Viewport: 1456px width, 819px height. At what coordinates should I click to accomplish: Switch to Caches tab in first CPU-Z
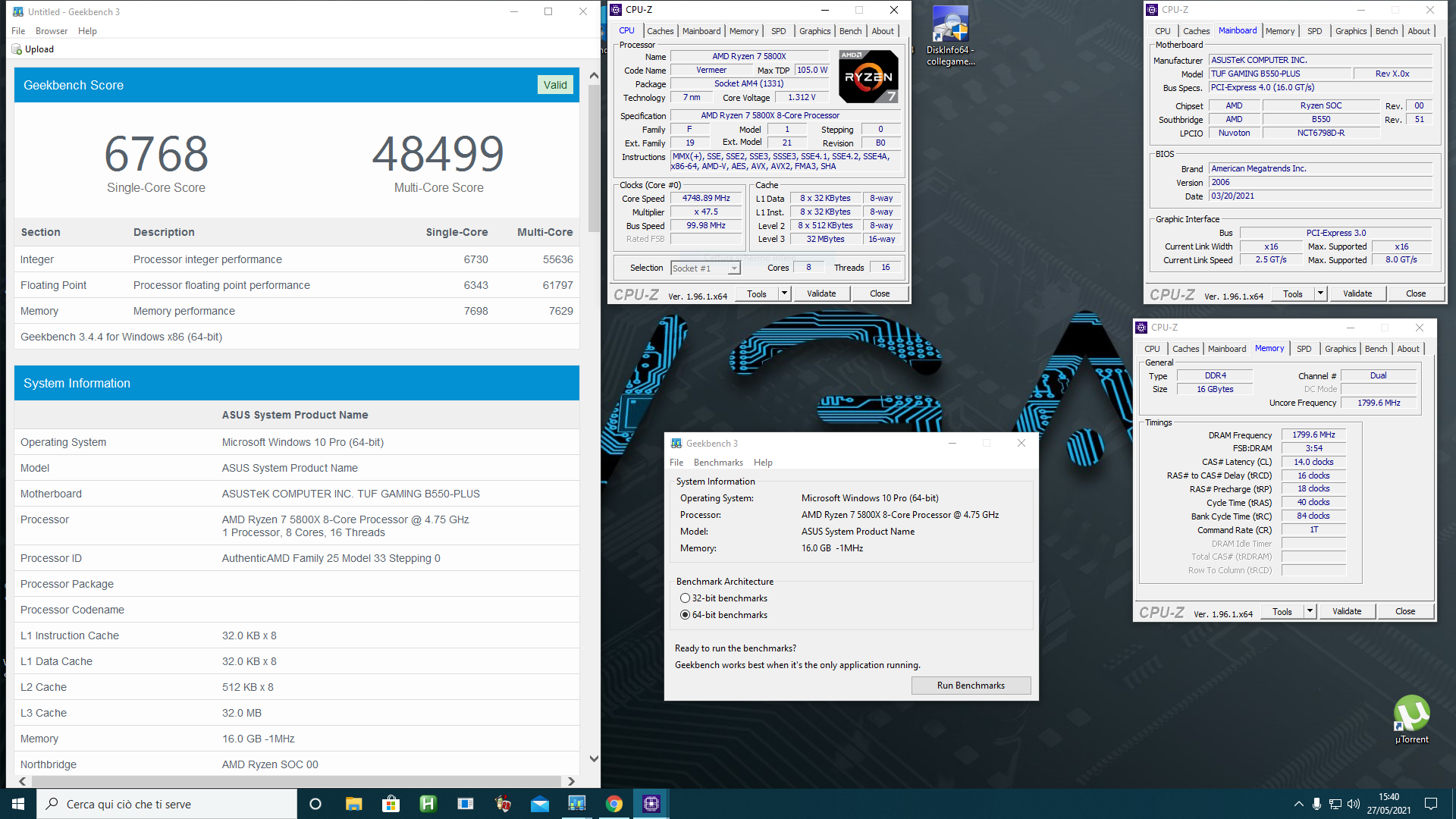[660, 31]
